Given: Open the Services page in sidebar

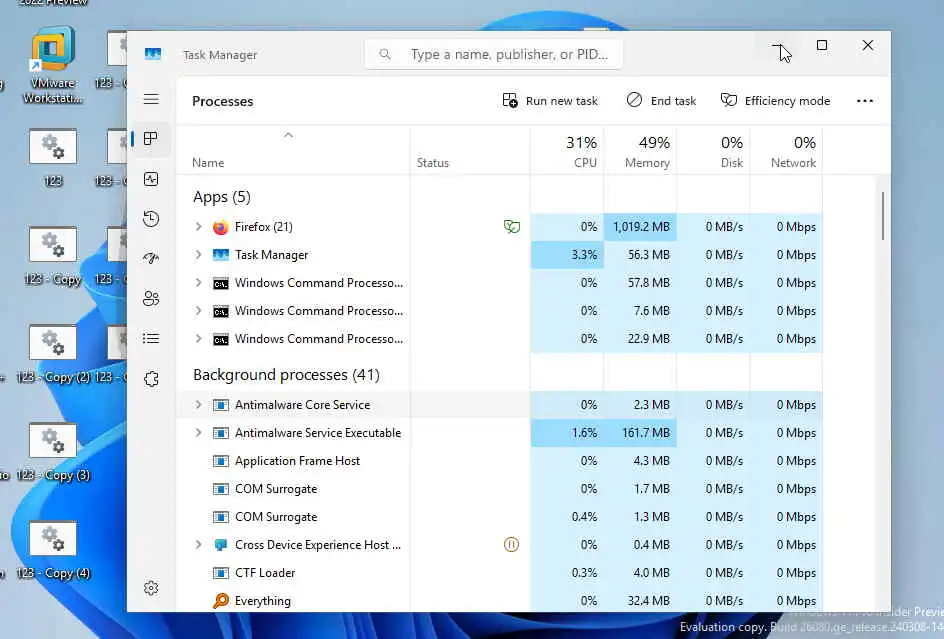Looking at the screenshot, I should (151, 379).
